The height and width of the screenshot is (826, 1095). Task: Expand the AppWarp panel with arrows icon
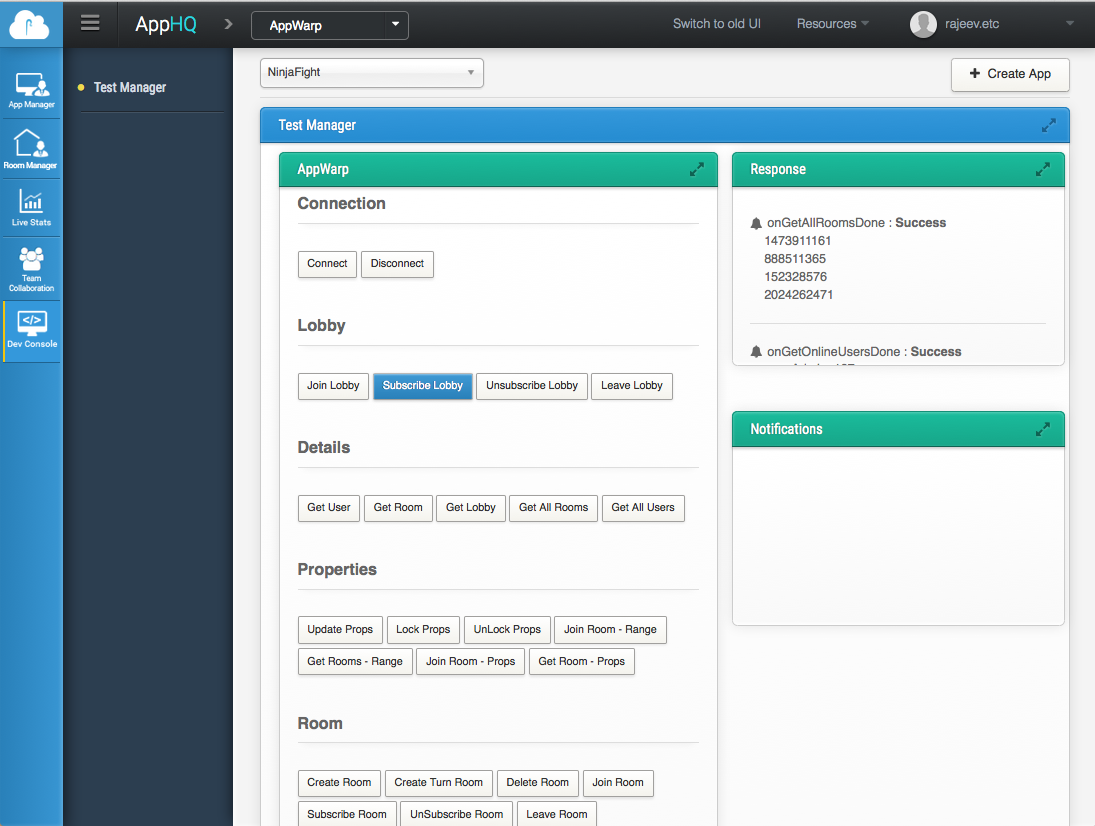[x=697, y=170]
